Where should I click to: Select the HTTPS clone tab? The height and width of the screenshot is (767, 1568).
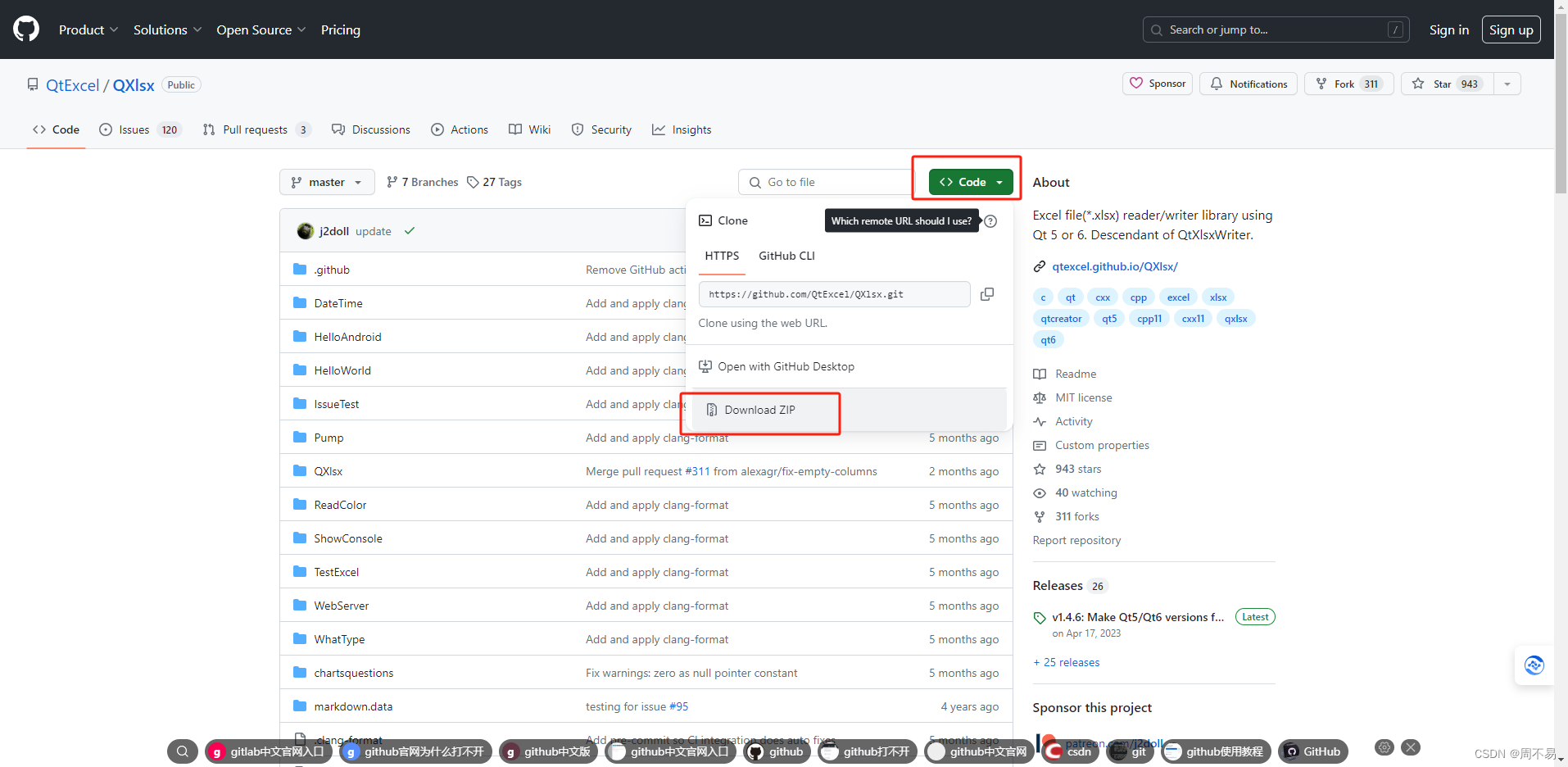(x=722, y=256)
